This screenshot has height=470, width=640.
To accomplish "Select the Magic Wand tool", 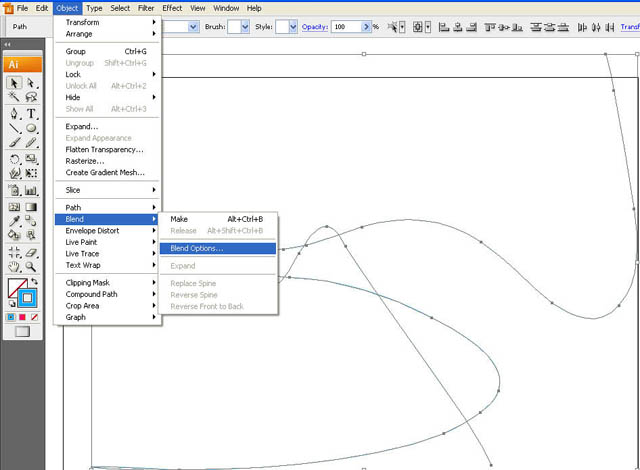I will coord(14,97).
